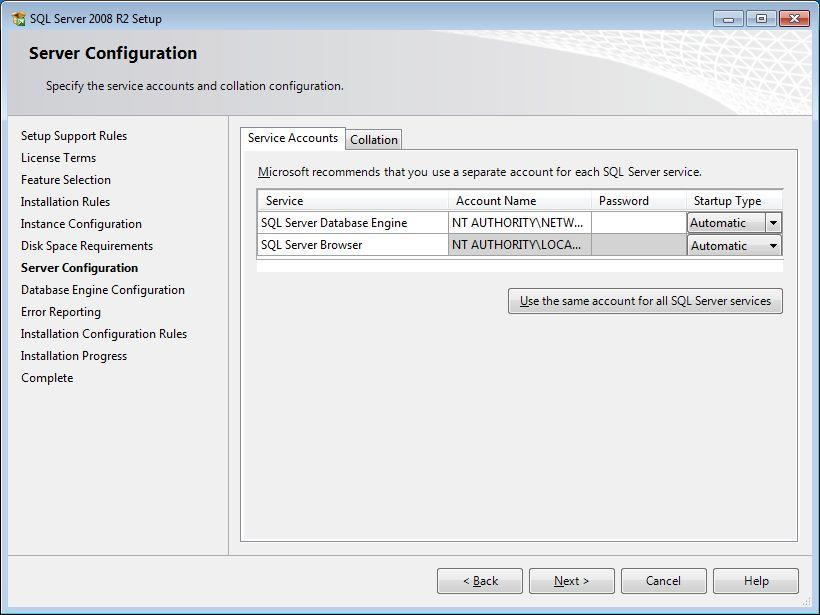Click the Service column header

coord(352,201)
